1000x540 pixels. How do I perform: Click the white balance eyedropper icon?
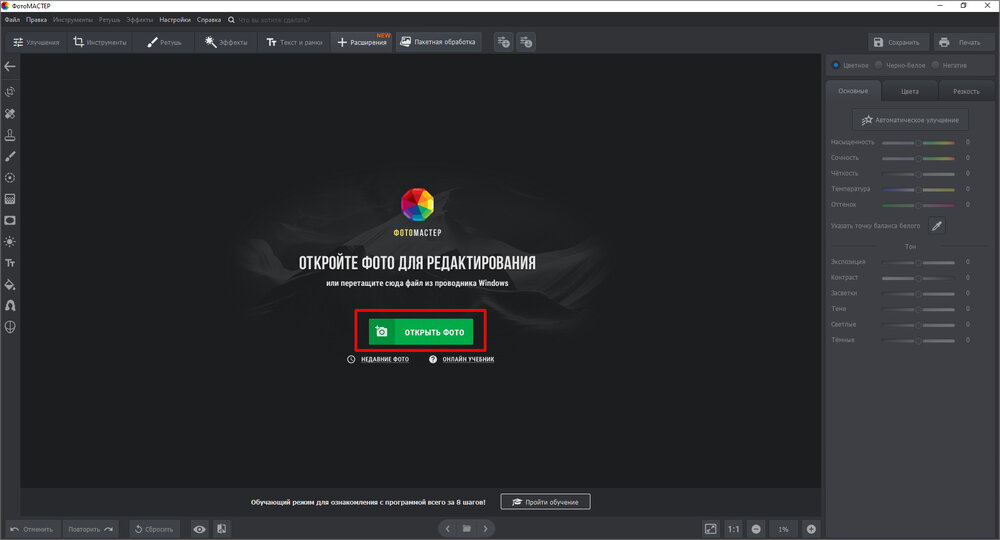pyautogui.click(x=936, y=226)
